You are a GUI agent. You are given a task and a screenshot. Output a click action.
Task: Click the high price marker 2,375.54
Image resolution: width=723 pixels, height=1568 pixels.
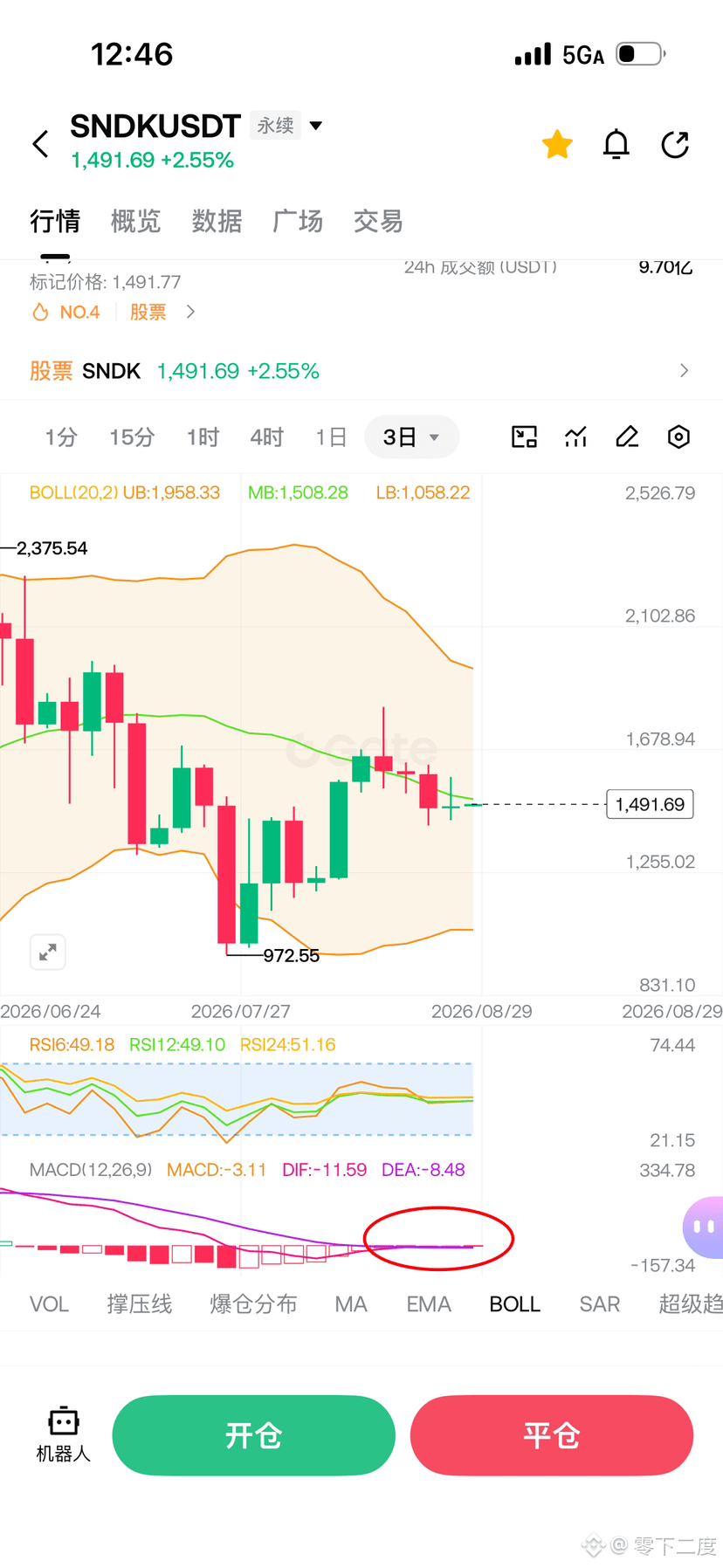point(52,548)
